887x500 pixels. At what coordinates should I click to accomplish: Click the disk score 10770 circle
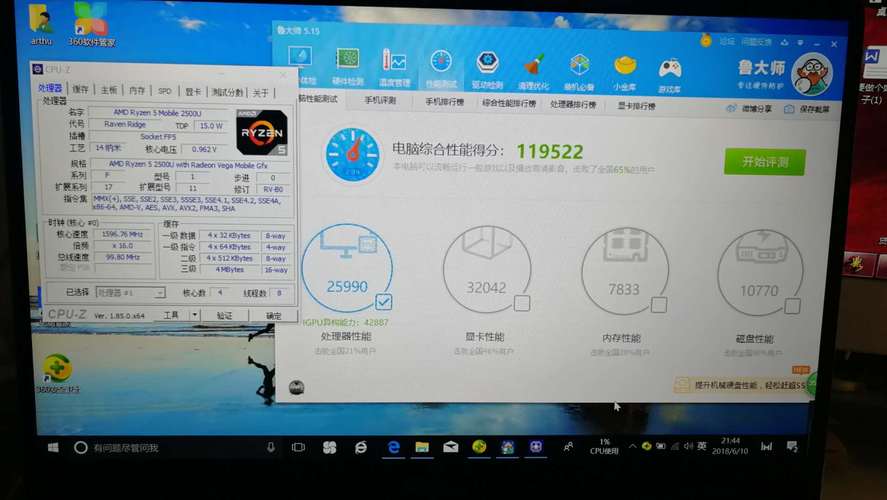[760, 273]
